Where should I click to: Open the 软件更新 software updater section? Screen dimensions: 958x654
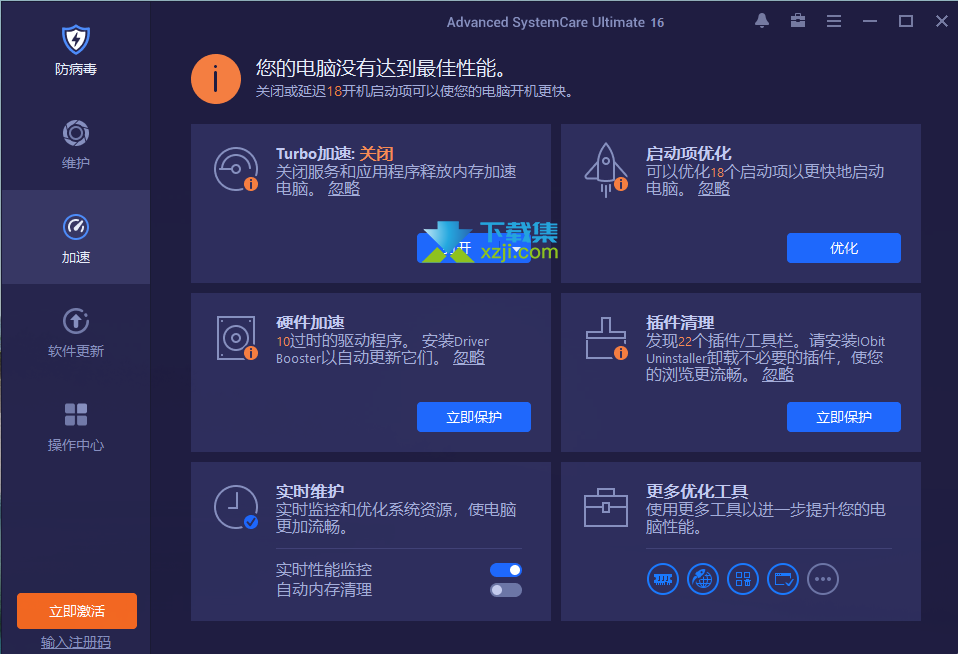(76, 333)
